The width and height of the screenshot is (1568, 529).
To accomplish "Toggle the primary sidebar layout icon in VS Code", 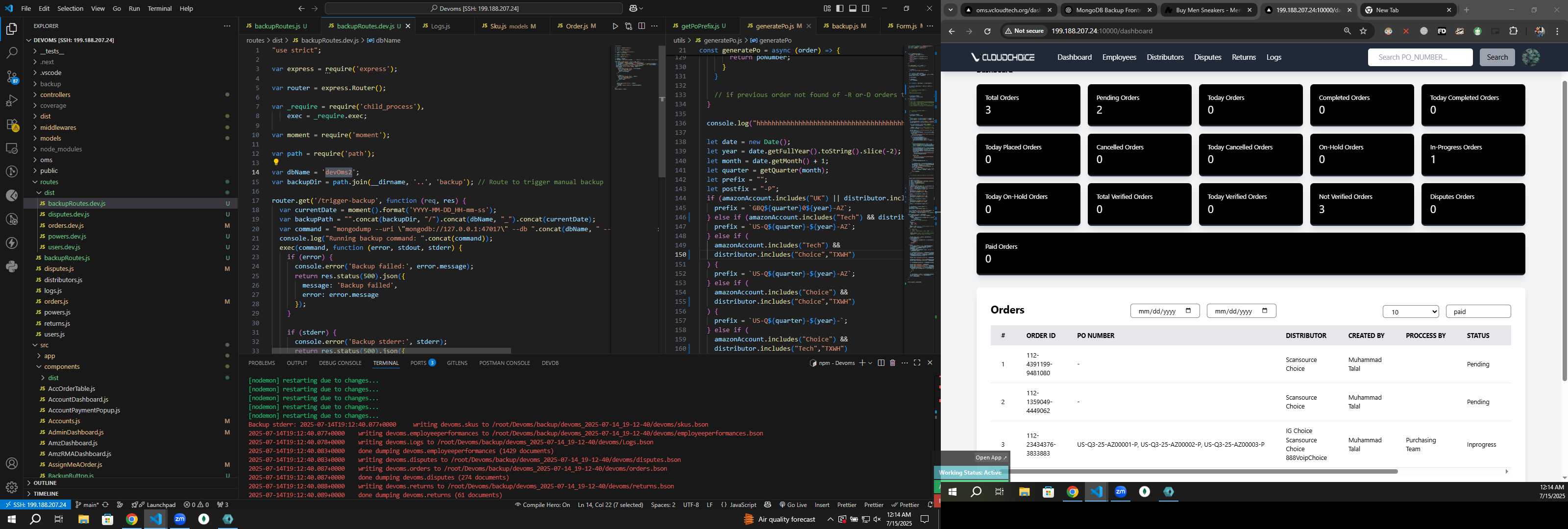I will 840,8.
